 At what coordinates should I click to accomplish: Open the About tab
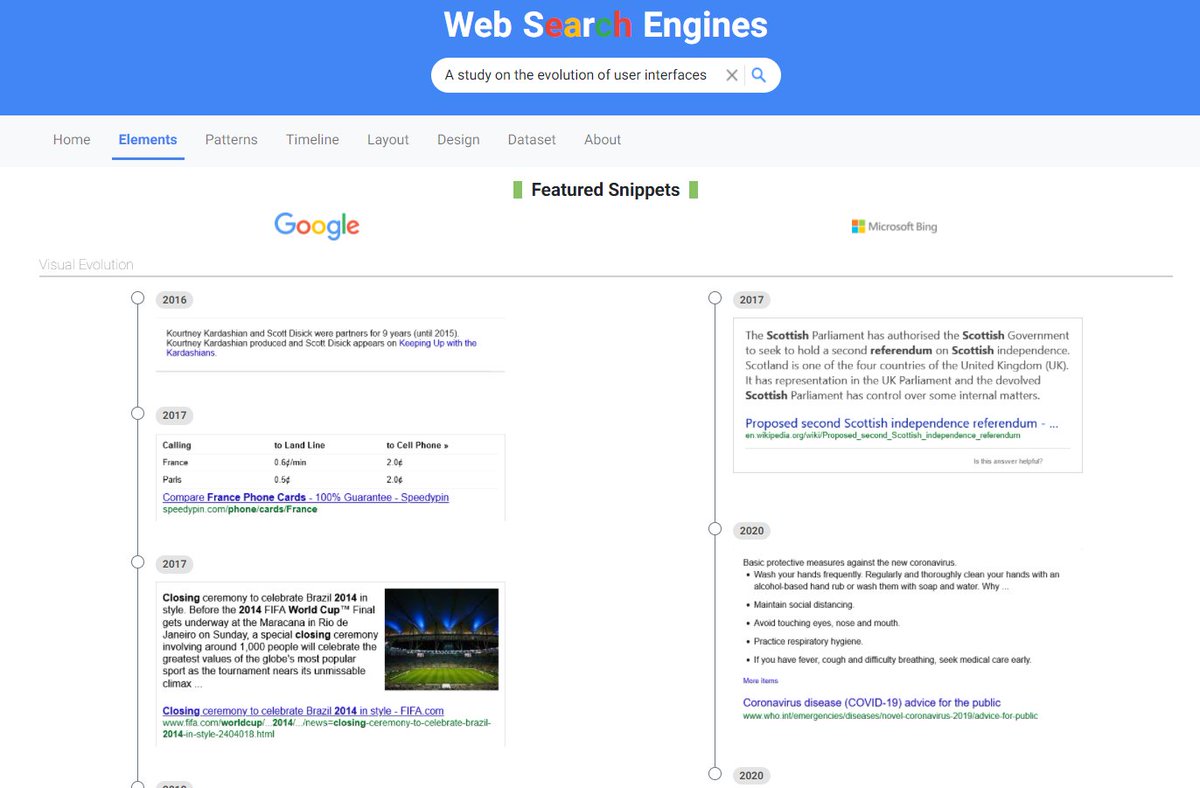(603, 140)
